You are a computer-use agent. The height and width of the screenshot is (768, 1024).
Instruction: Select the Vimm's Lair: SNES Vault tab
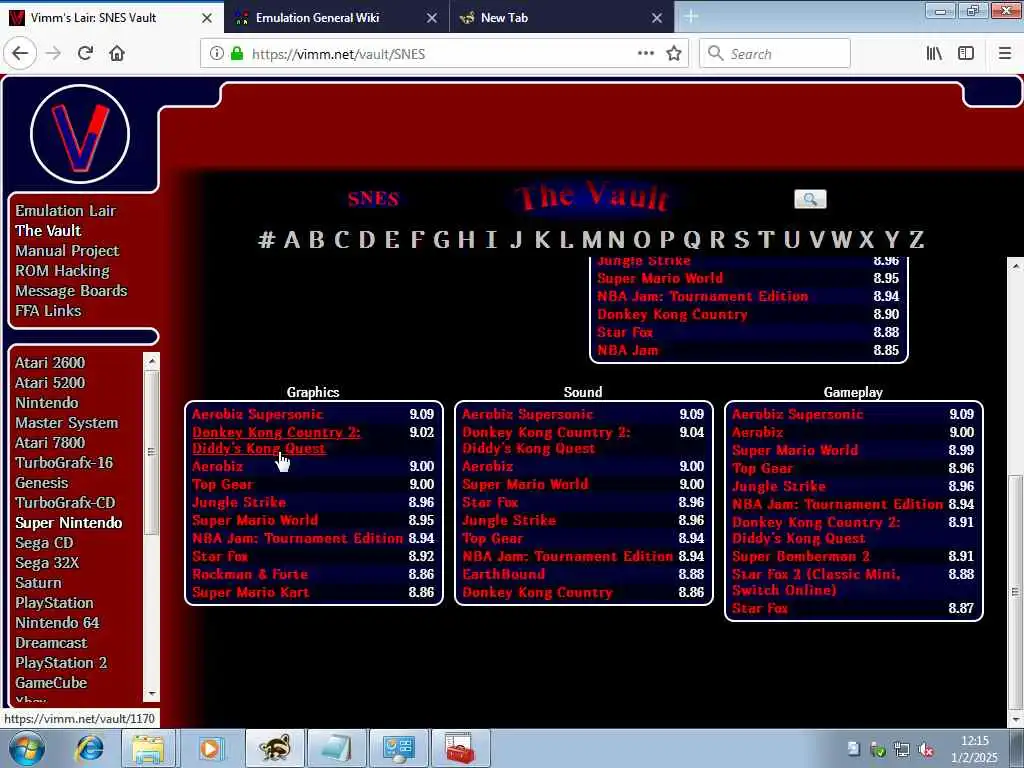pos(93,18)
